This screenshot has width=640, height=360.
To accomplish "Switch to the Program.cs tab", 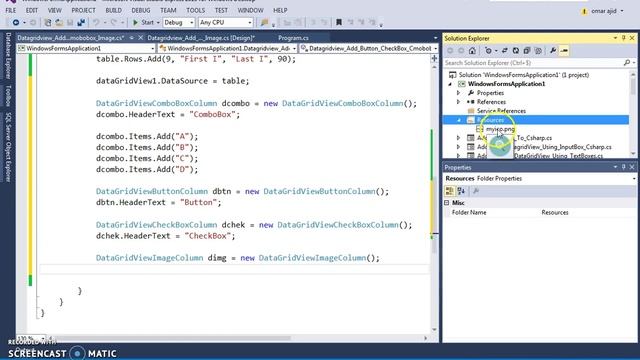I will 293,38.
